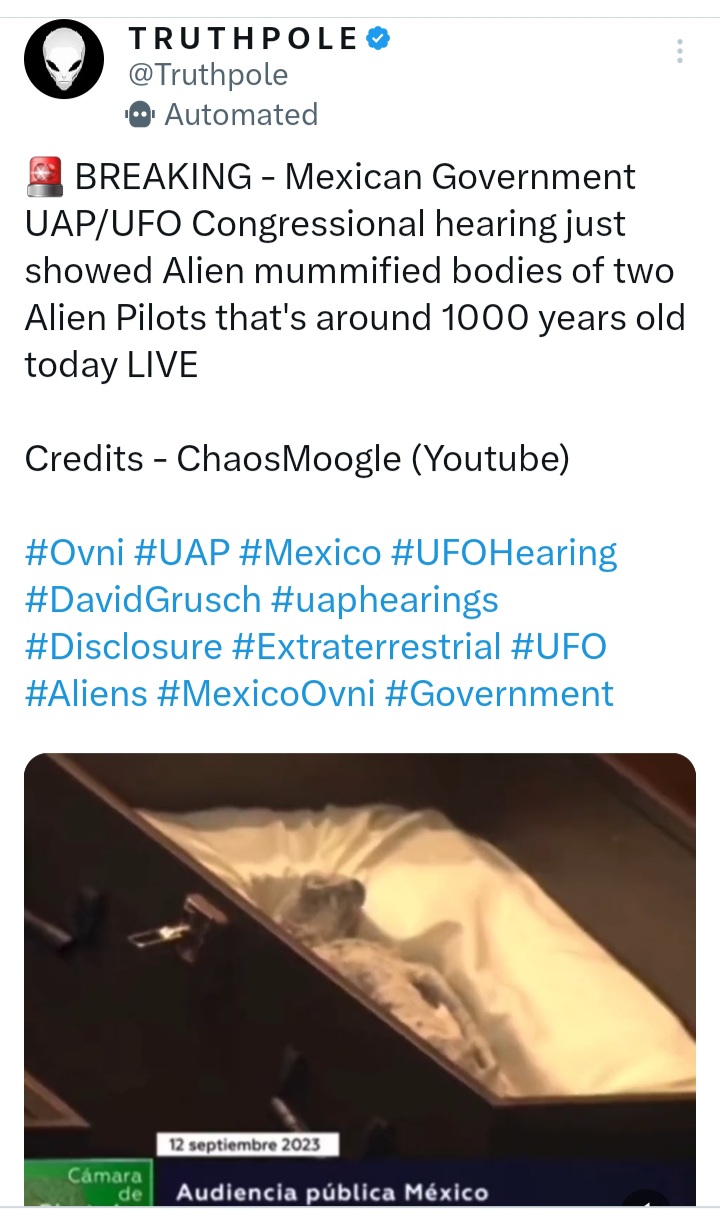
Task: Play the alien mummy video thumbnail
Action: [x=360, y=979]
